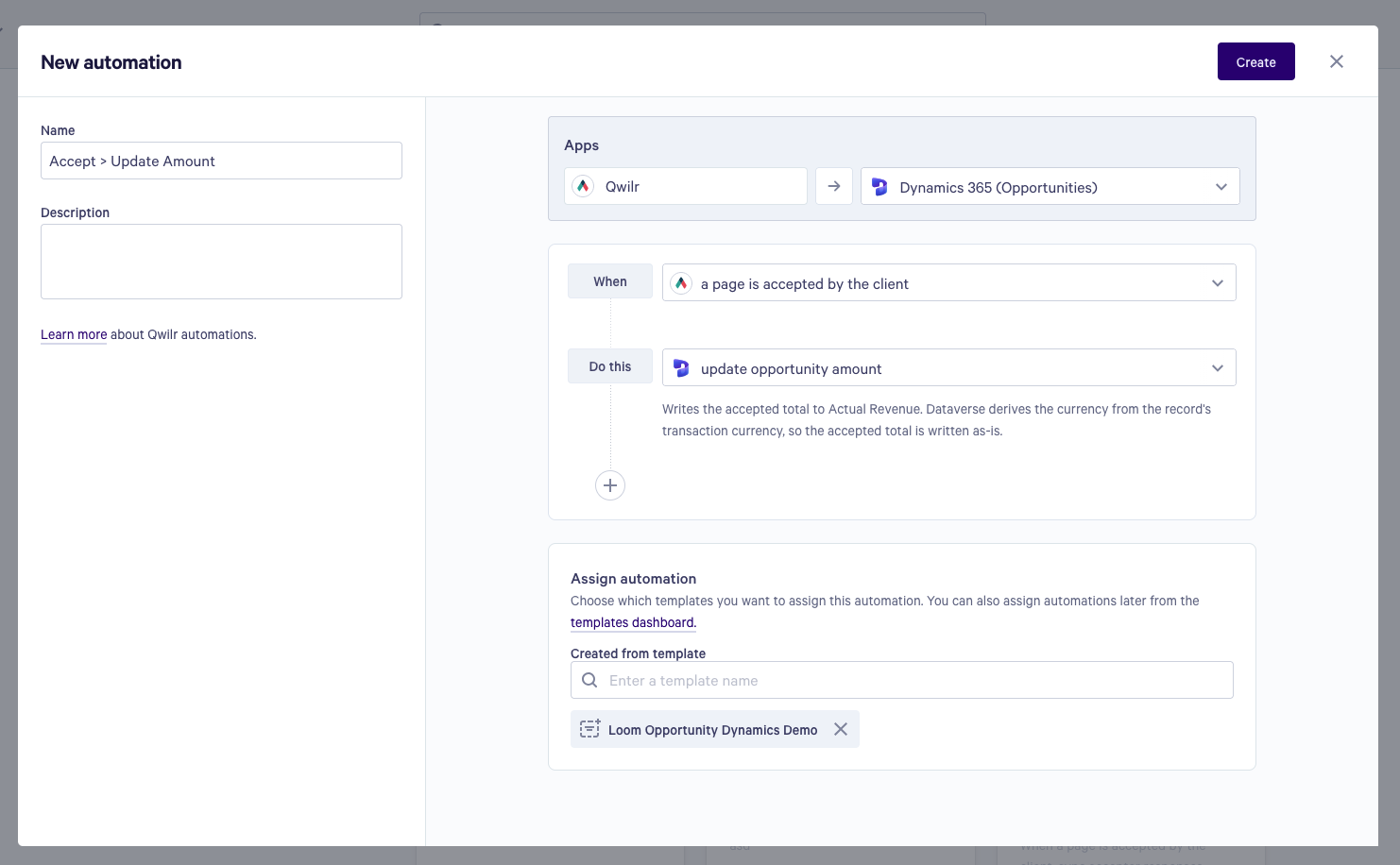Click the 'Choose which templates' helper text
Screen dimensions: 1400x865
point(885,601)
